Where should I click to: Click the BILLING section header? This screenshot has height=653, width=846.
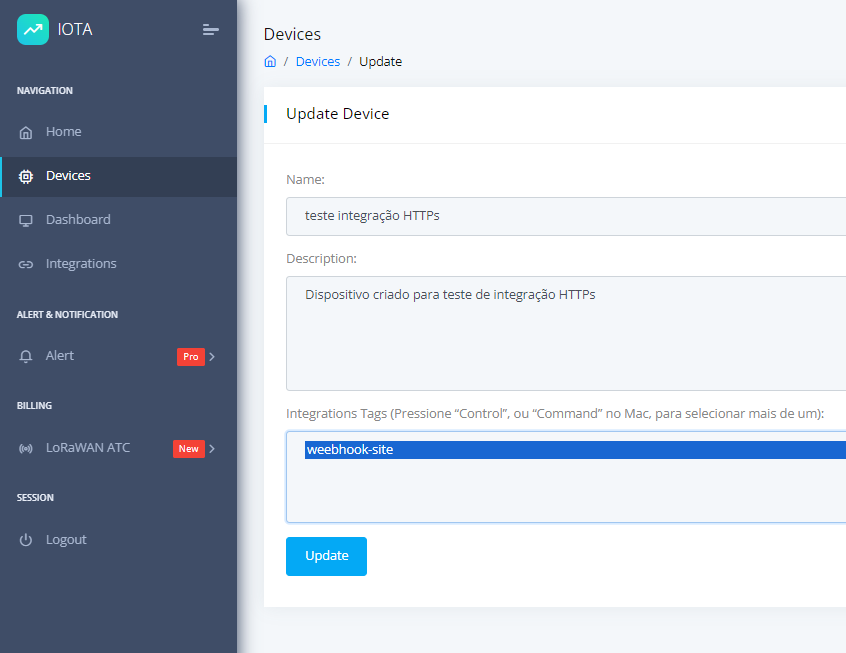(35, 406)
